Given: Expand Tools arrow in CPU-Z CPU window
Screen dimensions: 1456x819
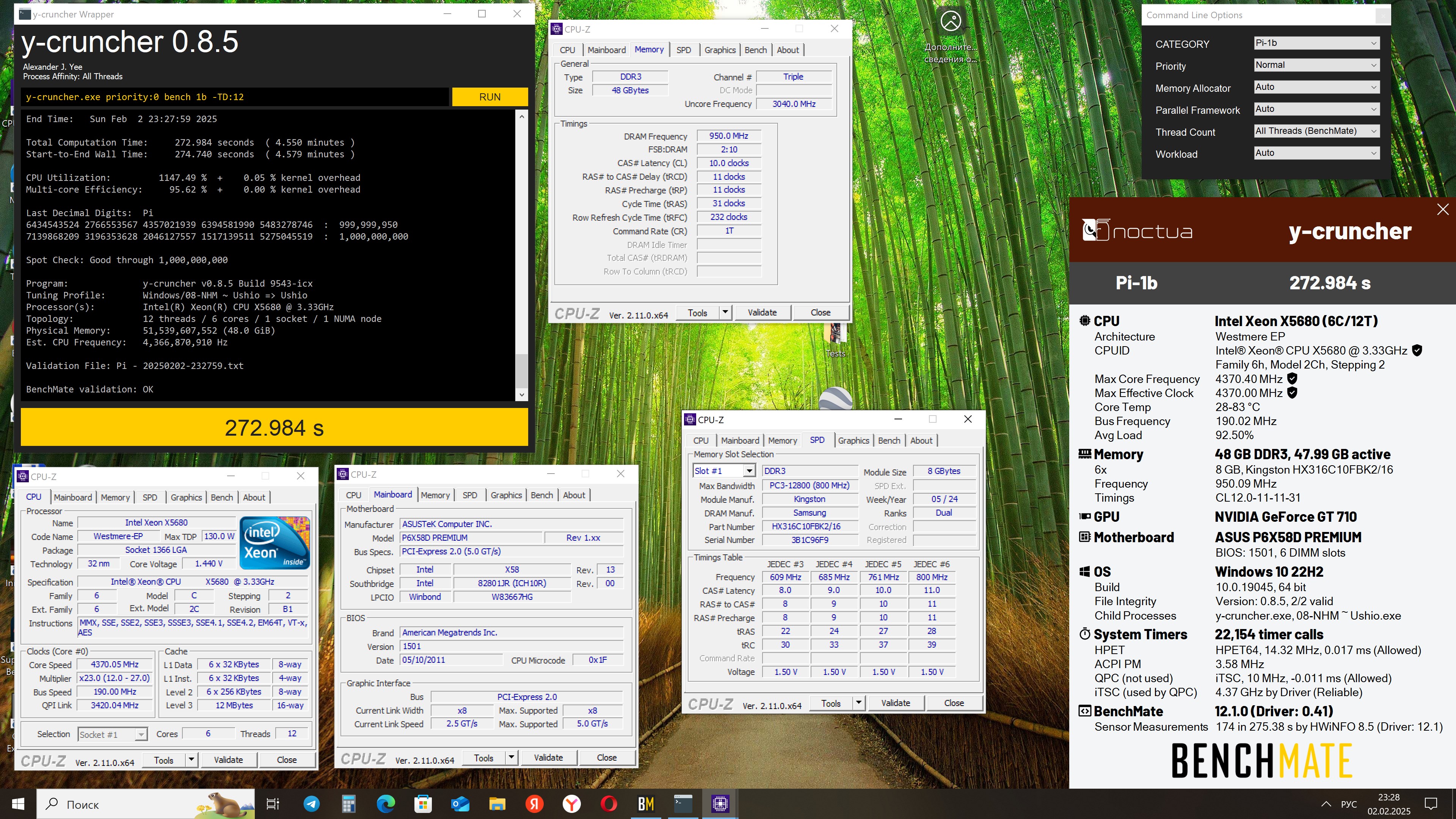Looking at the screenshot, I should pos(191,759).
